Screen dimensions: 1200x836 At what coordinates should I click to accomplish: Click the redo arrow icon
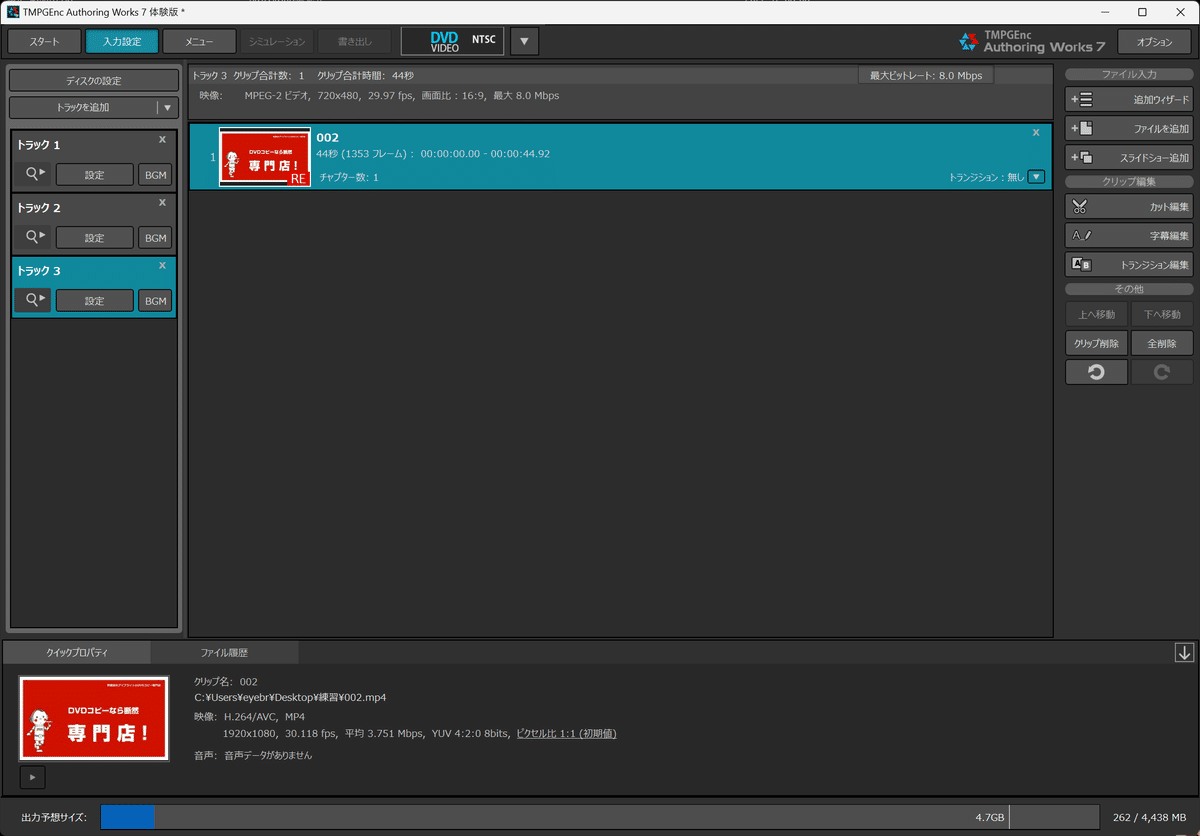coord(1160,370)
